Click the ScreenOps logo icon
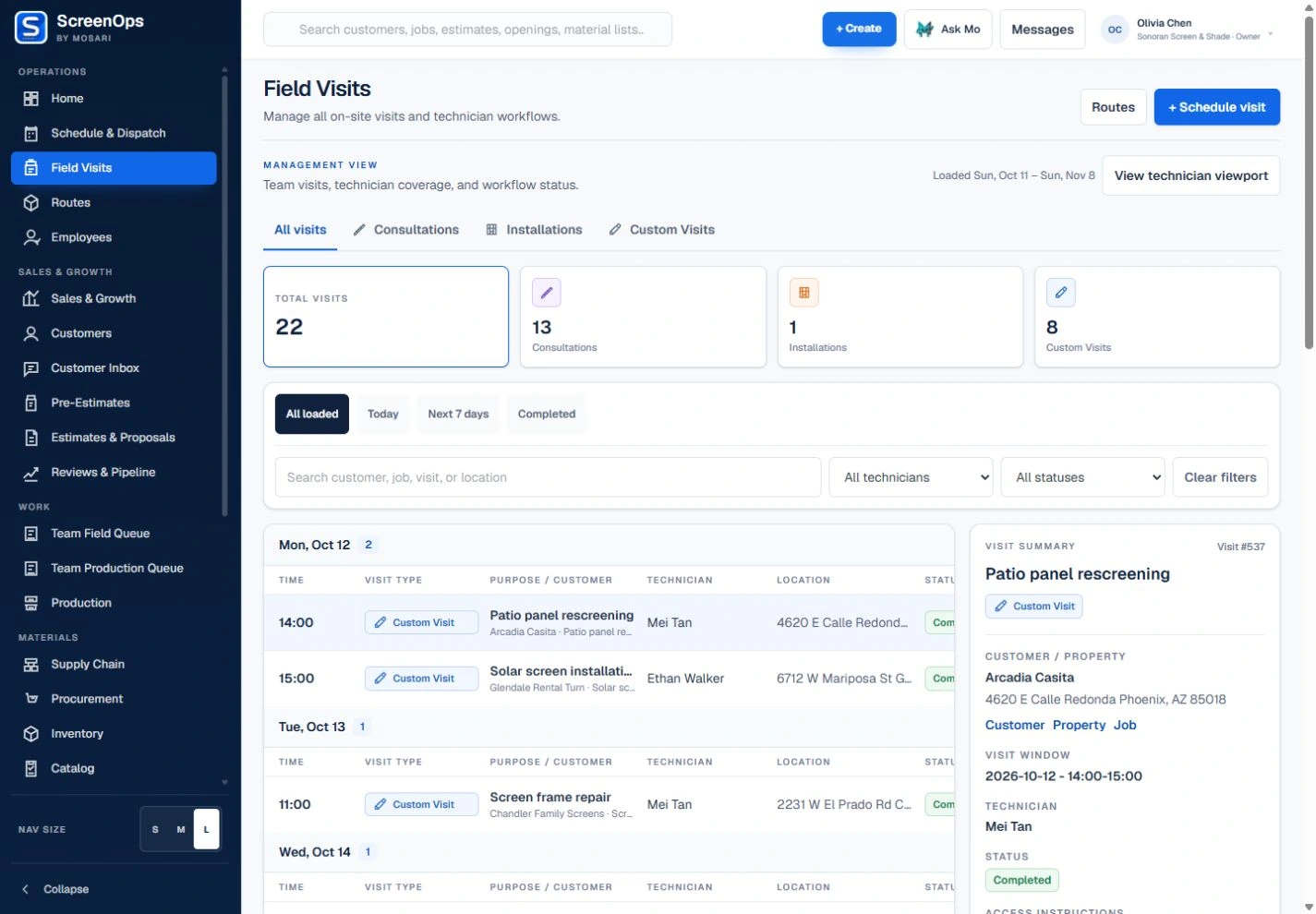The image size is (1316, 914). pos(30,28)
